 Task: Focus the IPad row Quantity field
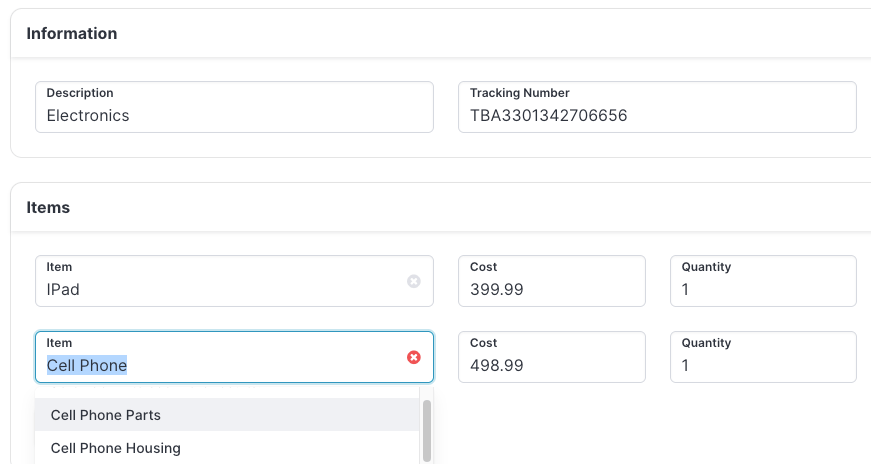(x=763, y=281)
